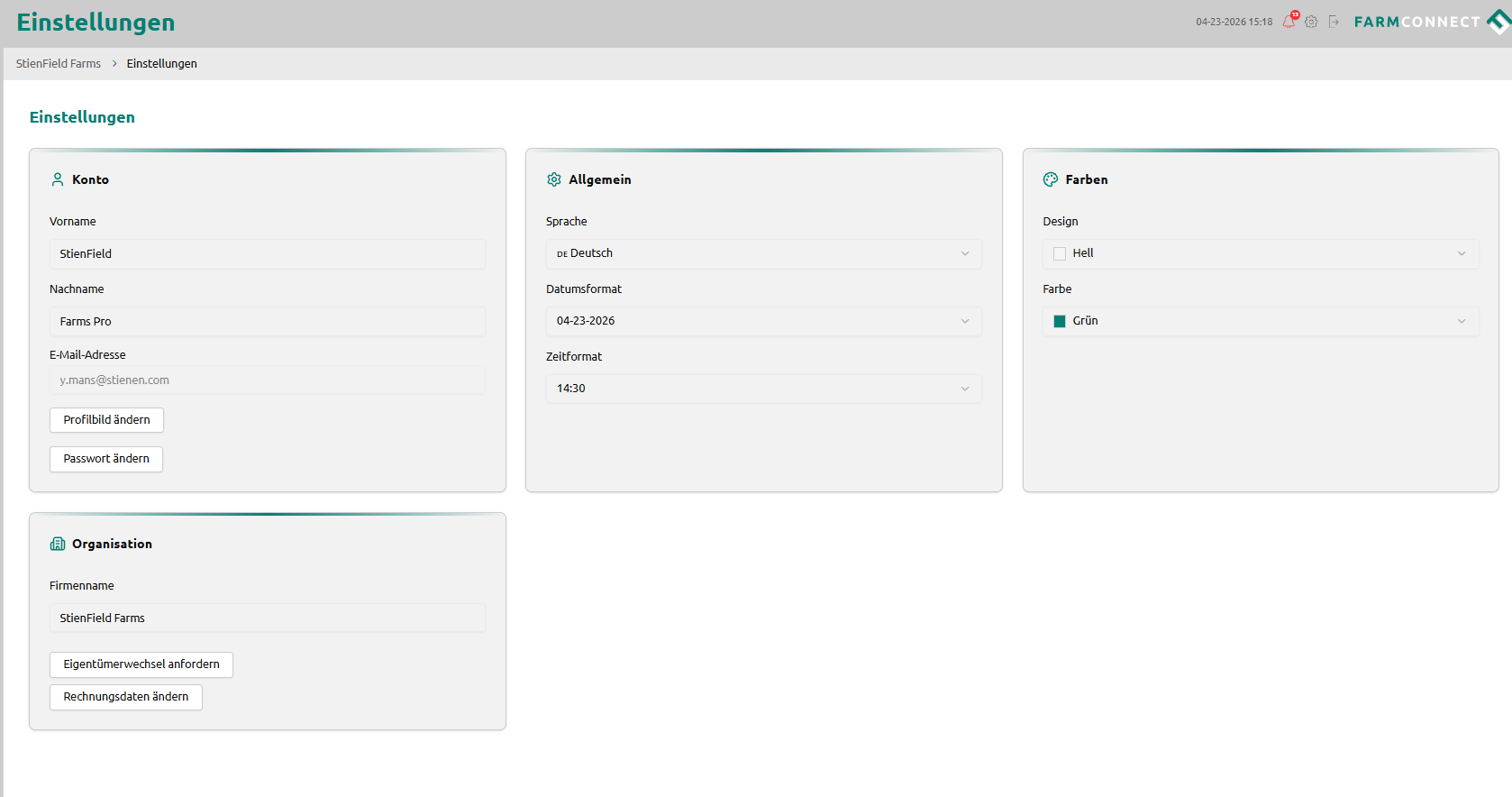Click into the Vorname input field

click(x=267, y=254)
